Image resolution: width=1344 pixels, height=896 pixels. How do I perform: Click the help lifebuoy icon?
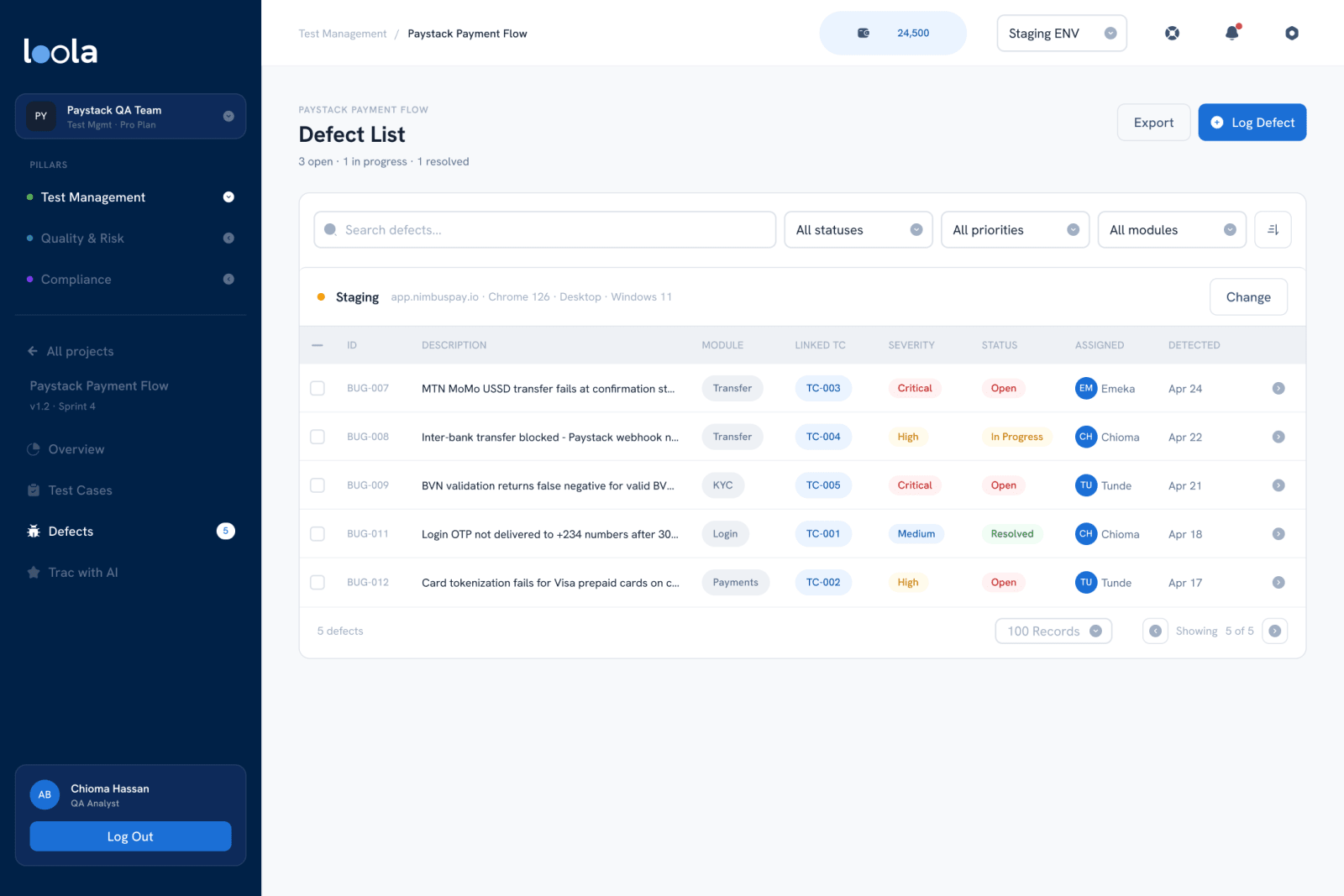(1172, 33)
